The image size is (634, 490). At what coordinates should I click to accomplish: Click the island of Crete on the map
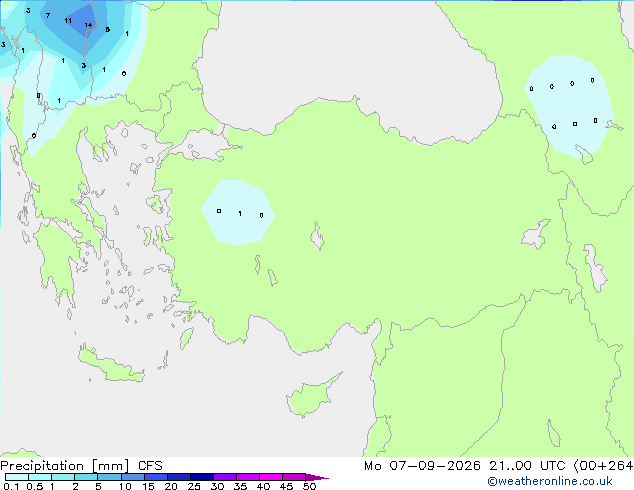pyautogui.click(x=111, y=365)
